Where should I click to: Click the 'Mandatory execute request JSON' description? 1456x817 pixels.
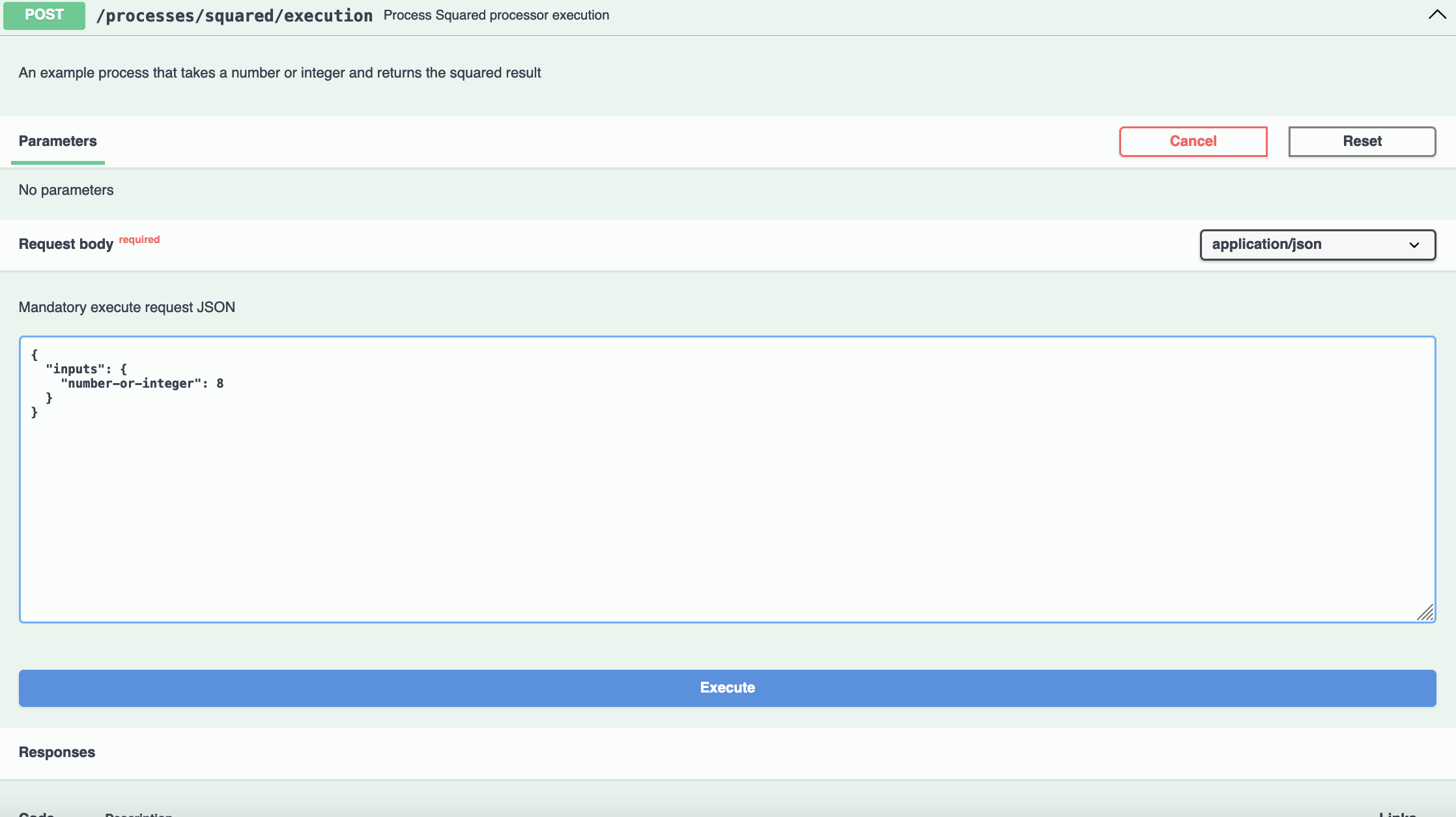[x=126, y=308]
